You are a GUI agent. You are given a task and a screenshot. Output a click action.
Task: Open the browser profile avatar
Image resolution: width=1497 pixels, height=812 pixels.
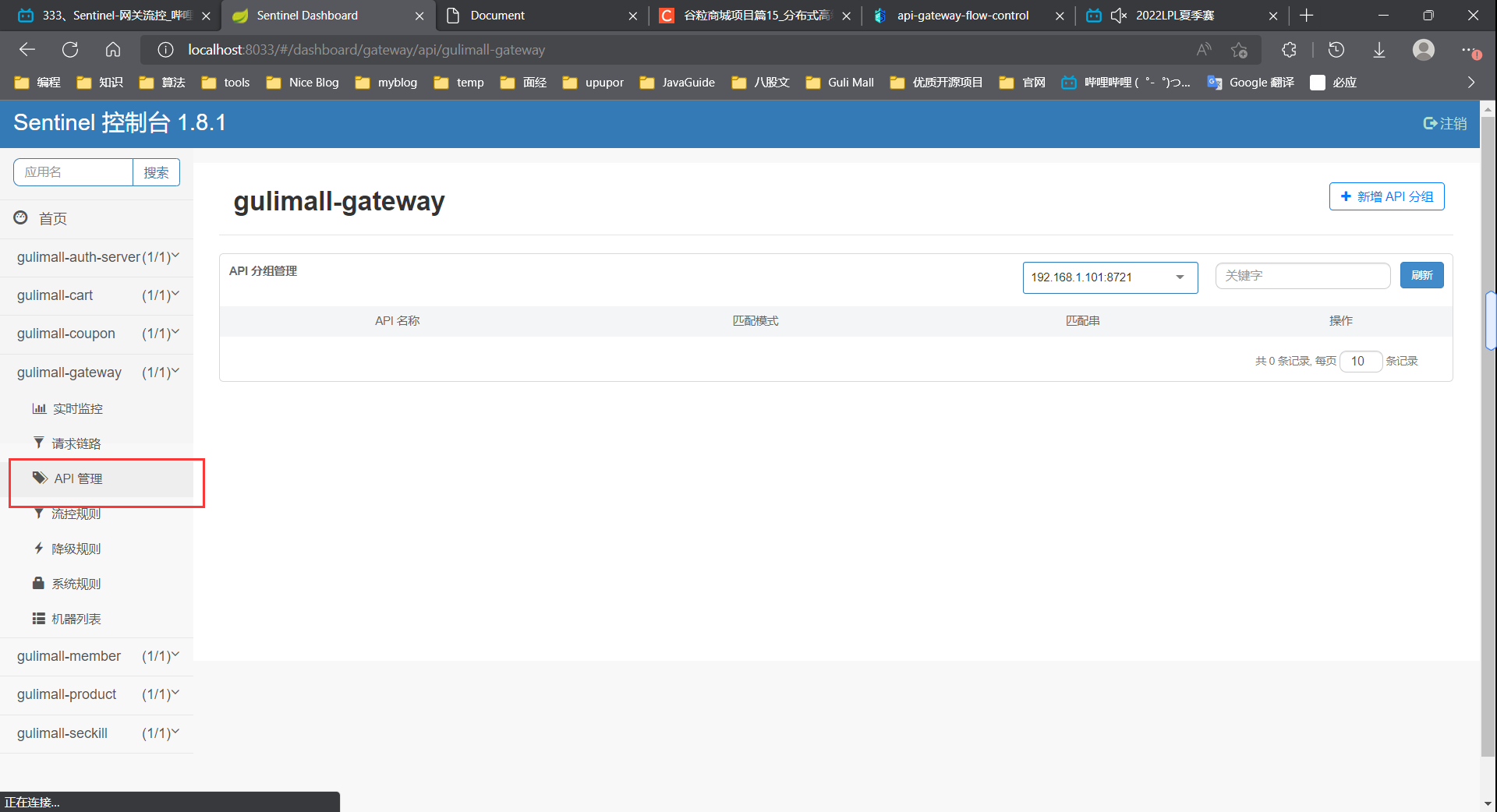tap(1424, 50)
